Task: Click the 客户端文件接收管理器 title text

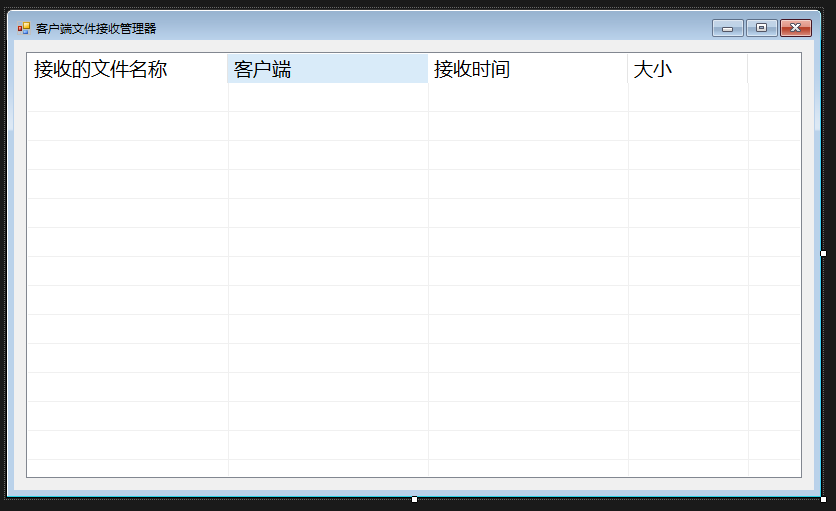Action: [x=96, y=29]
